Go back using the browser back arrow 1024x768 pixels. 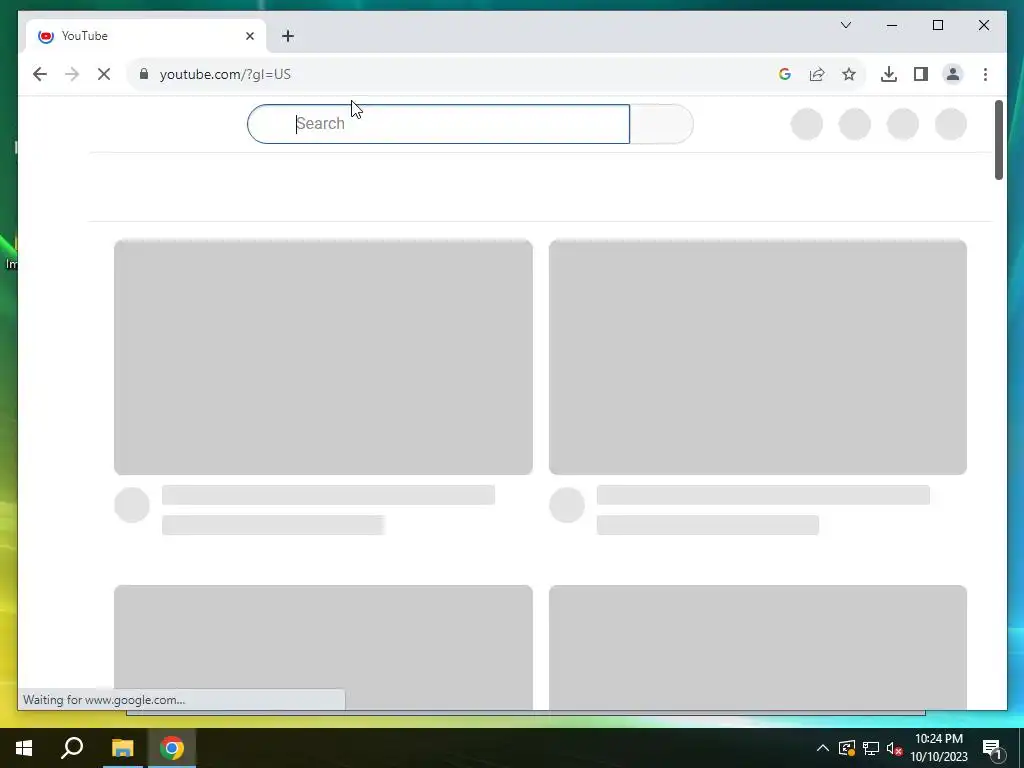click(x=40, y=74)
